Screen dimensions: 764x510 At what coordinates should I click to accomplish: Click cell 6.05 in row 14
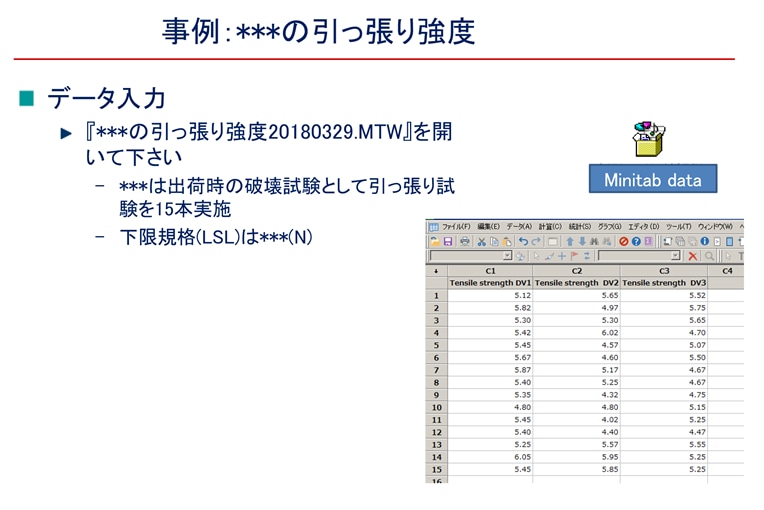pyautogui.click(x=490, y=457)
